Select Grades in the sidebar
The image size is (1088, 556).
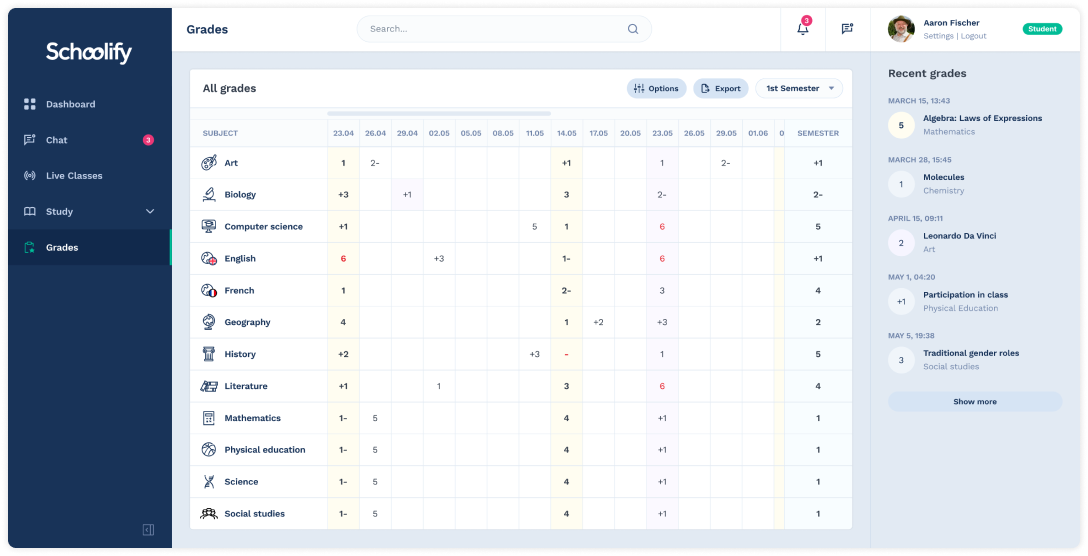(x=89, y=247)
